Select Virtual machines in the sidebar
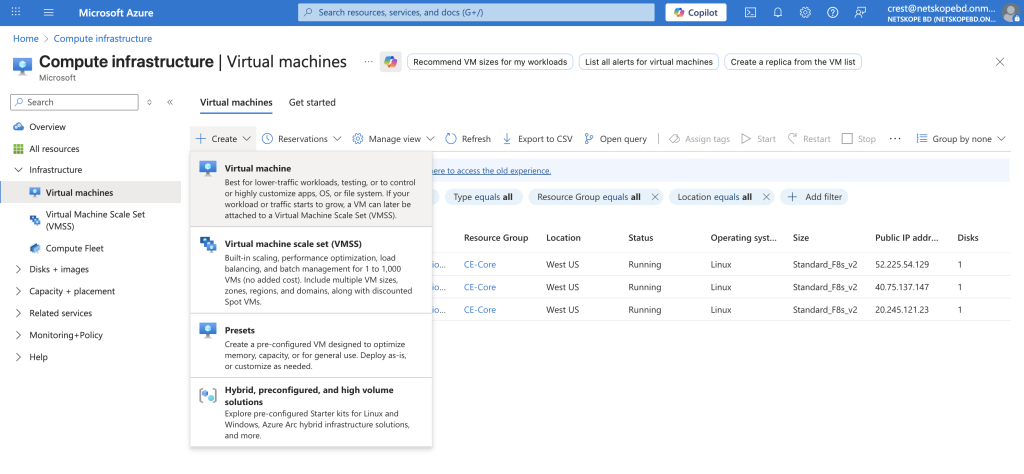This screenshot has height=474, width=1024. coord(91,193)
